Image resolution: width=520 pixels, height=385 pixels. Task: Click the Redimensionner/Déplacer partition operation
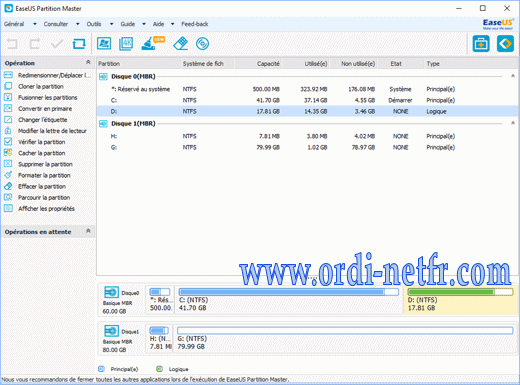[x=47, y=75]
